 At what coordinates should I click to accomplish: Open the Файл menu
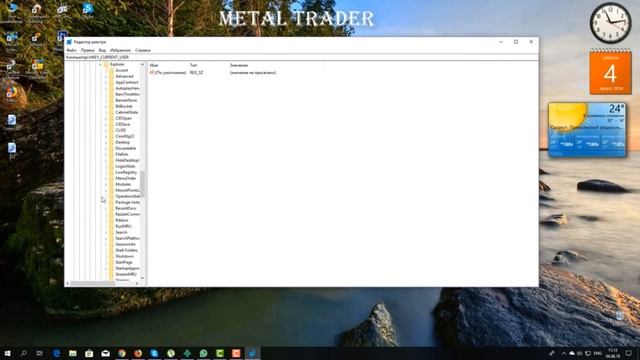(x=71, y=50)
